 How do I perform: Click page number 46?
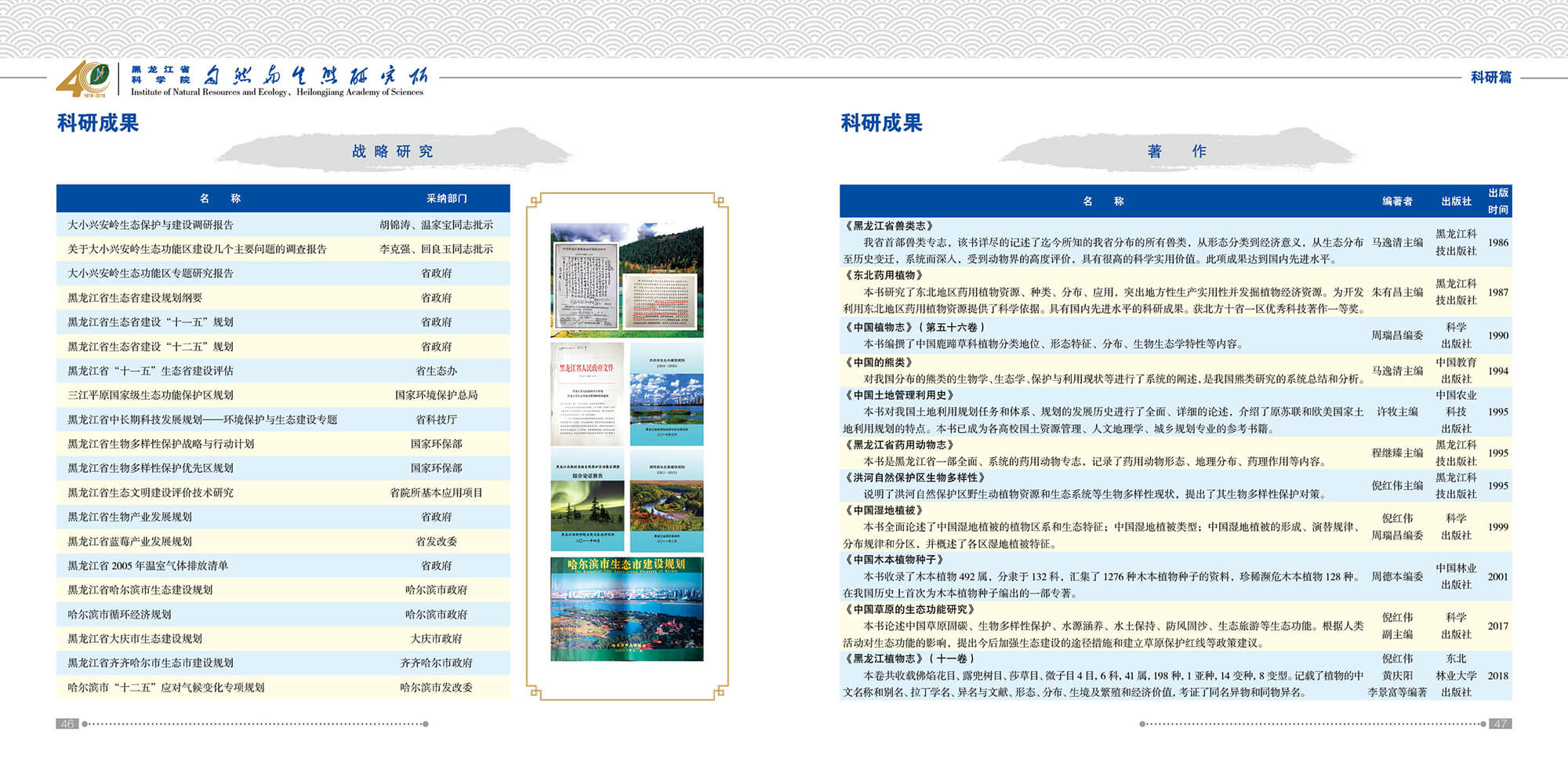(x=67, y=724)
